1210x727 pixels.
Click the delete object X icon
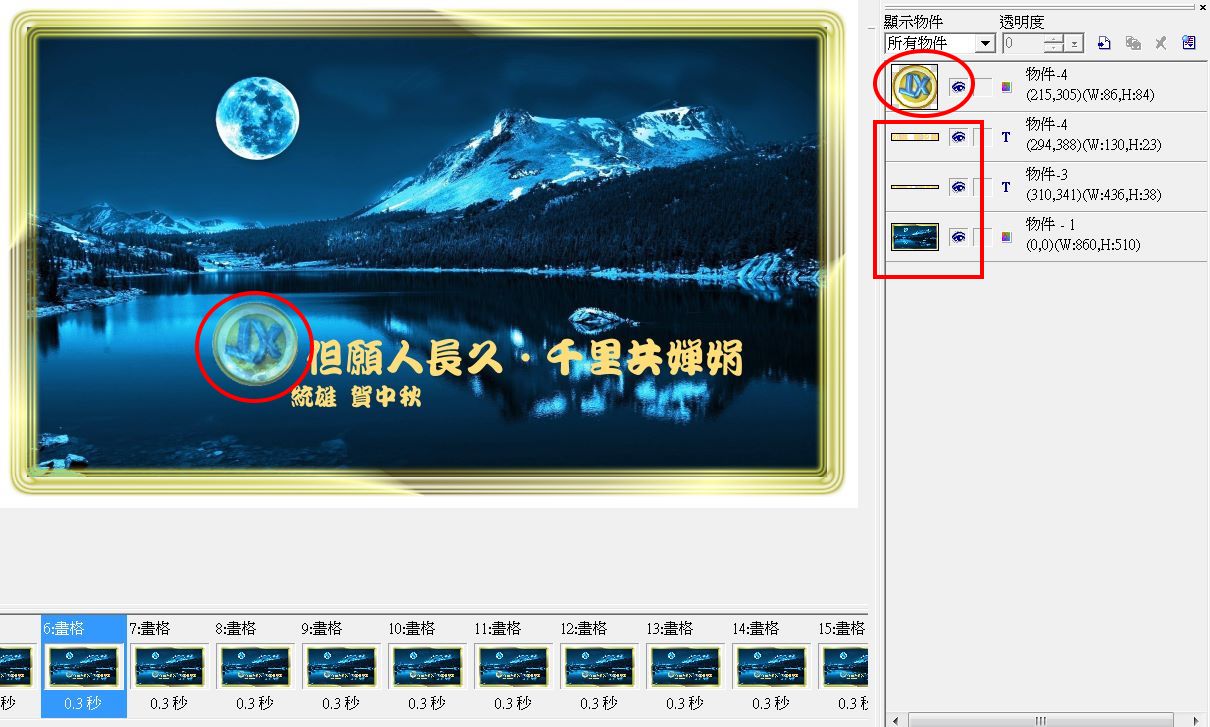[x=1161, y=43]
